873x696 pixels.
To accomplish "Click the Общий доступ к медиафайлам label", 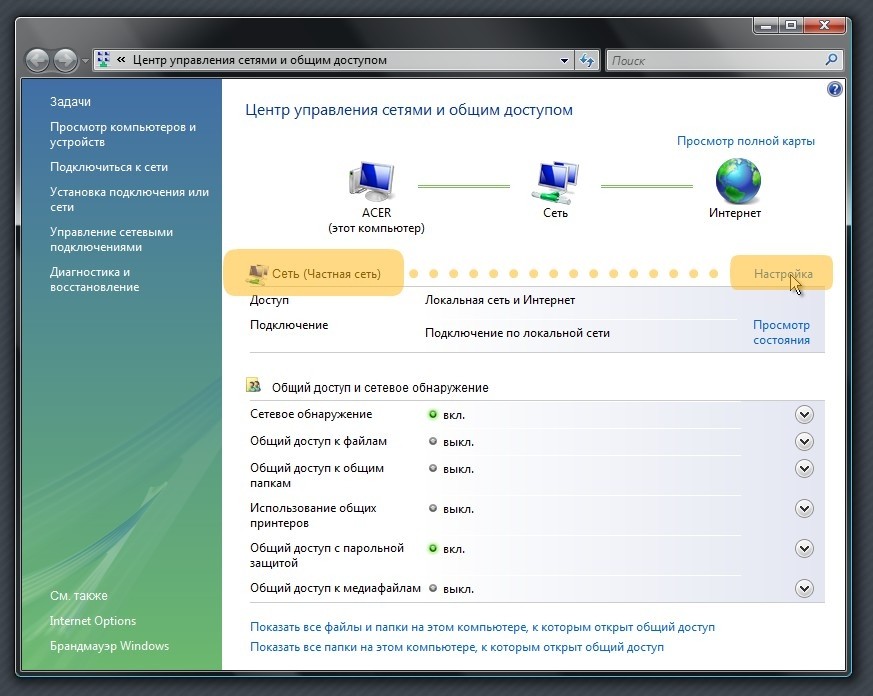I will tap(335, 588).
